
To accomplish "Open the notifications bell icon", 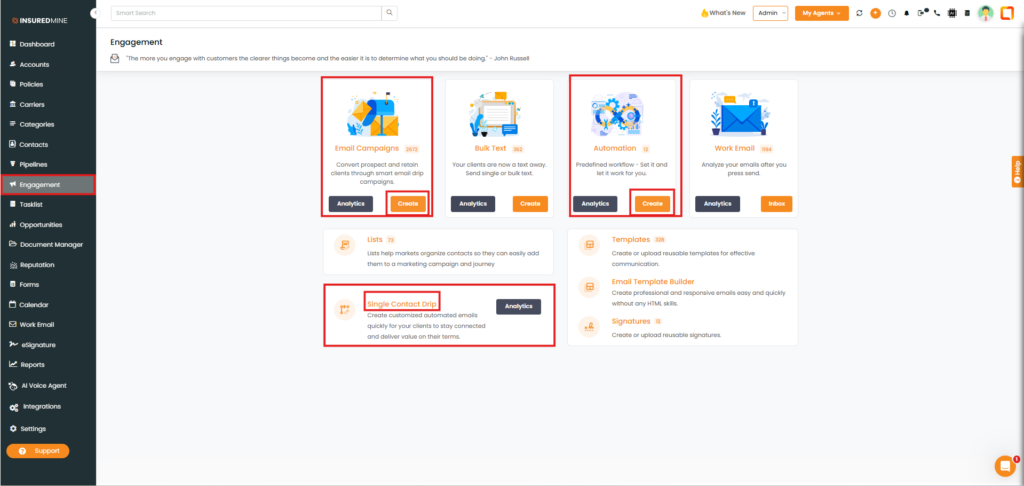I will tap(906, 13).
